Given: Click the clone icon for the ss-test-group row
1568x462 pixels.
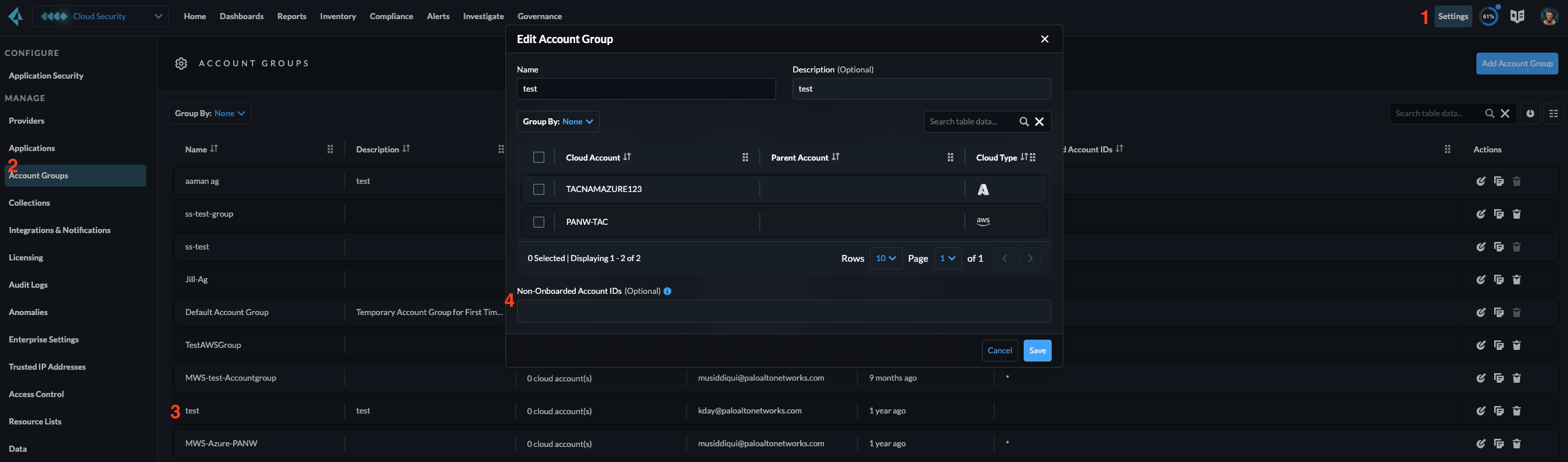Looking at the screenshot, I should point(1498,214).
